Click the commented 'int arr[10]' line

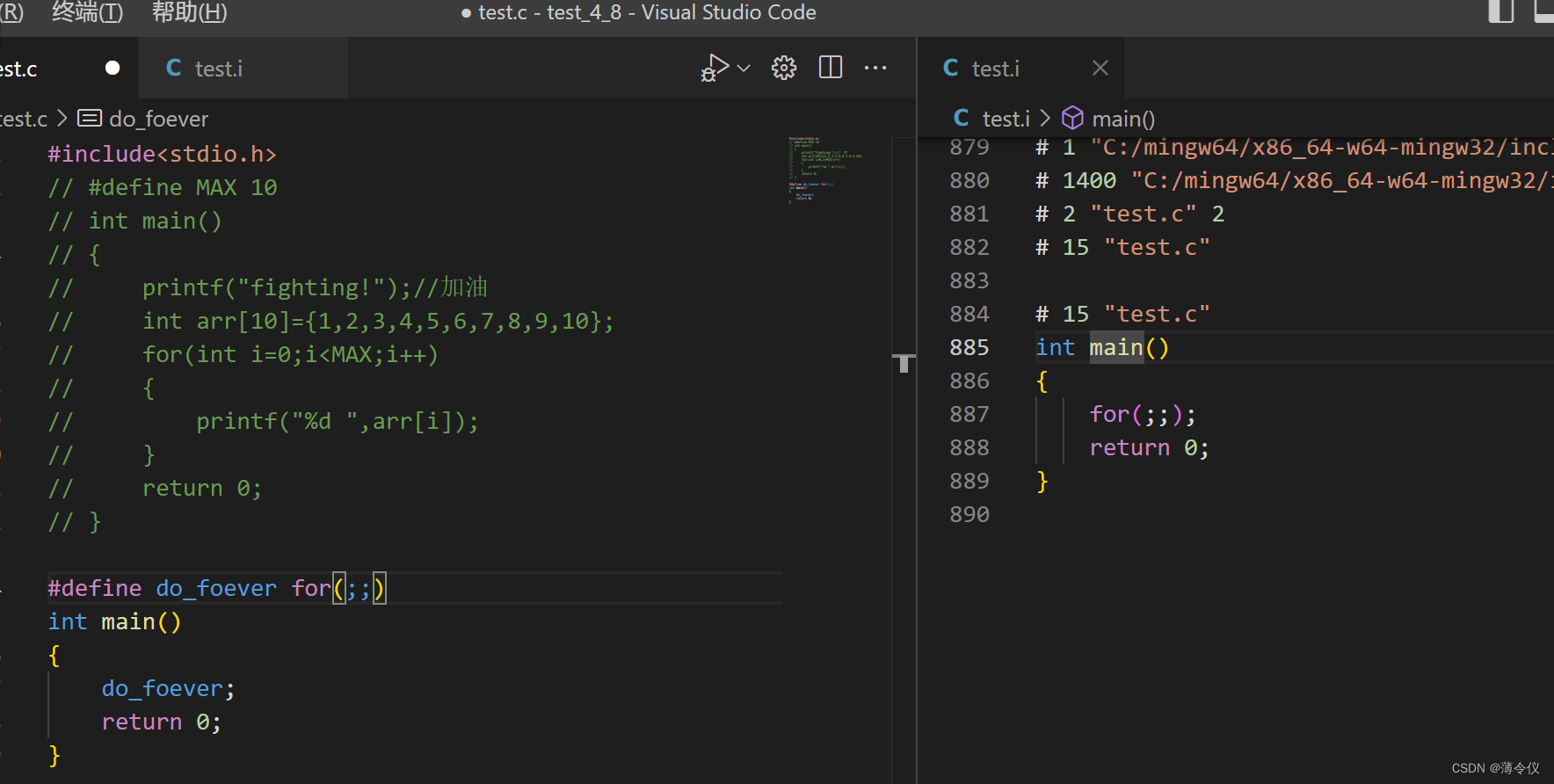(x=331, y=321)
